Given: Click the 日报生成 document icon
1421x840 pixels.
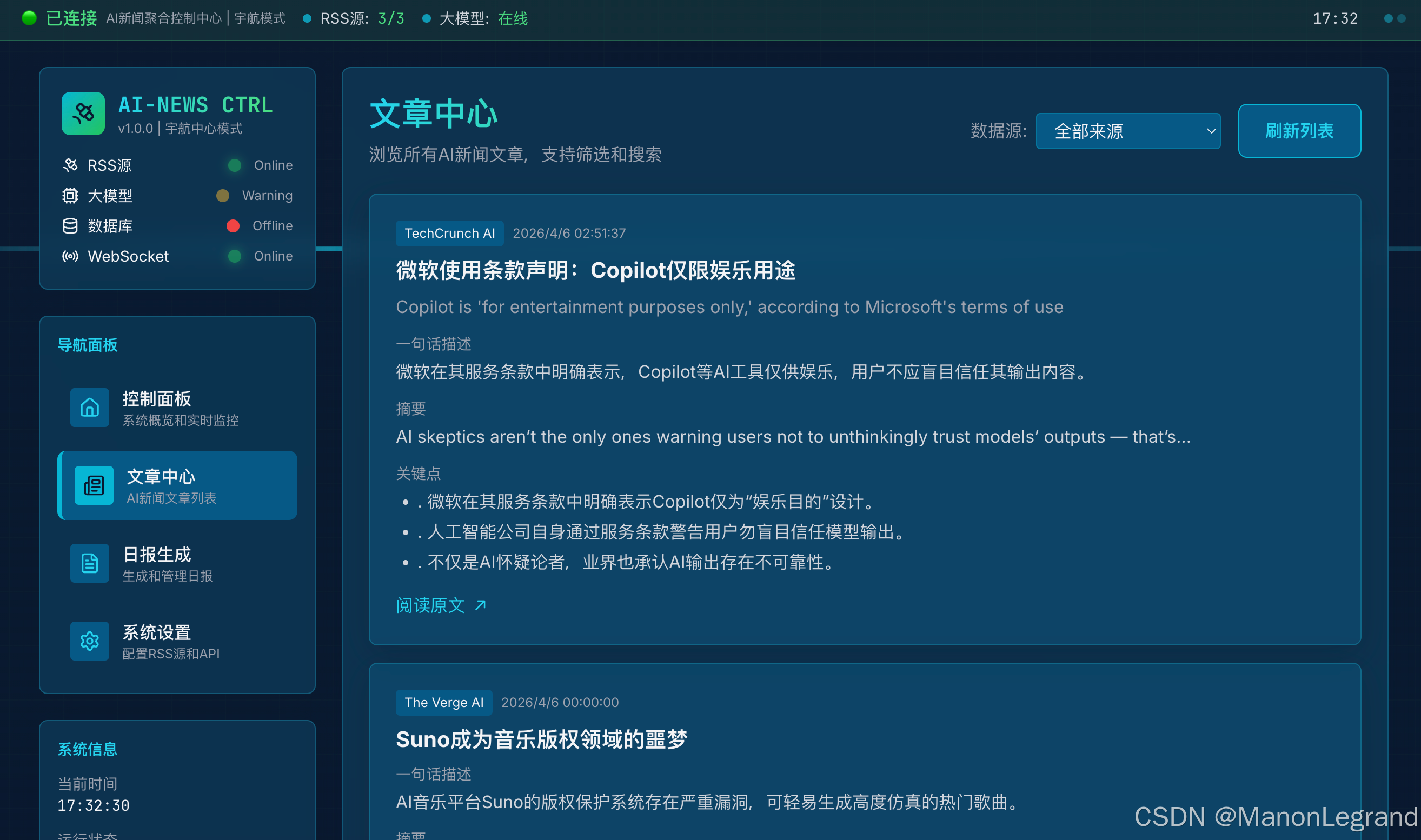Looking at the screenshot, I should (x=89, y=563).
